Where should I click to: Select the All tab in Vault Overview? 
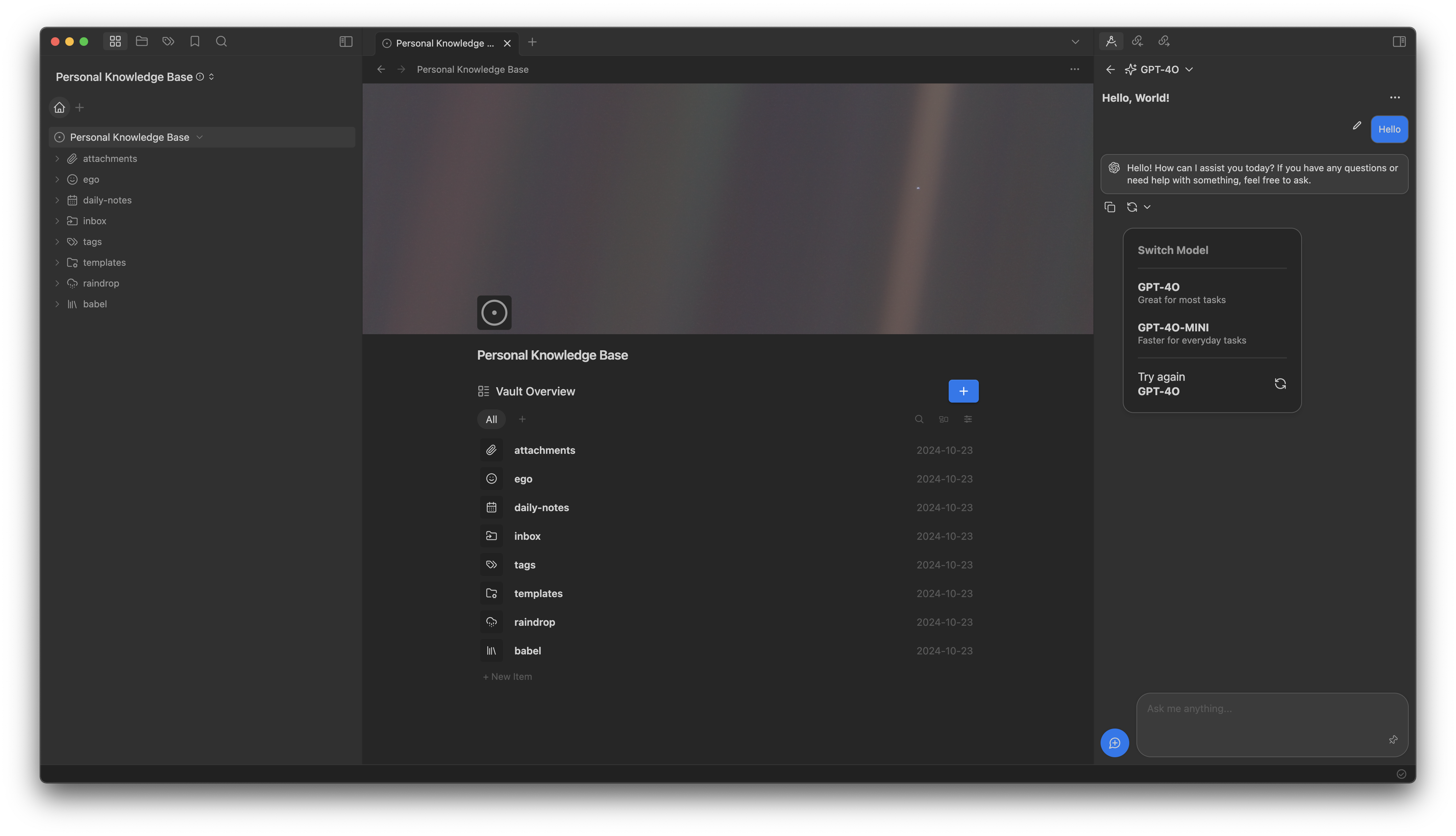491,419
